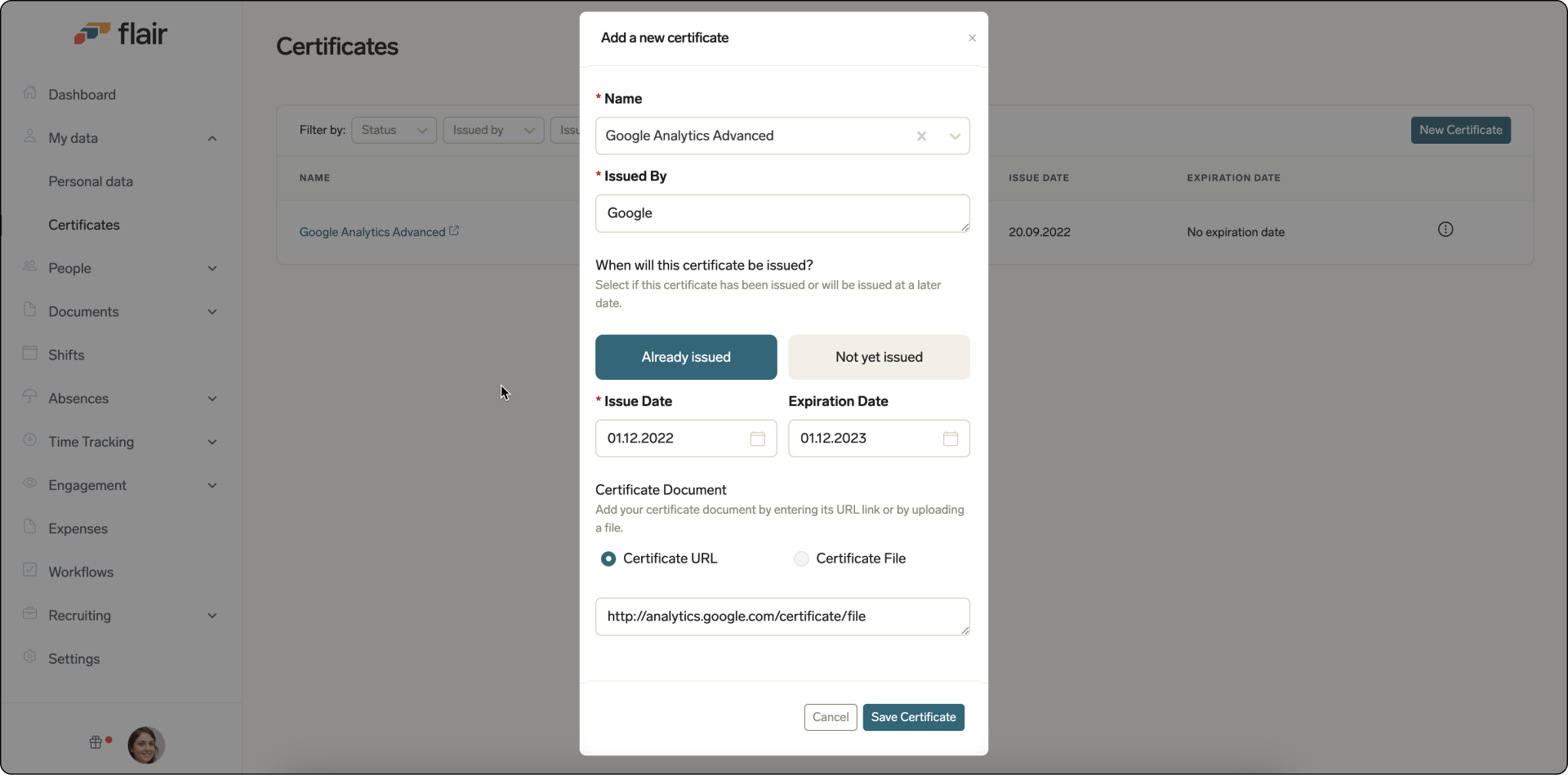Open the Settings section
Screen dimensions: 1568x775
(73, 659)
